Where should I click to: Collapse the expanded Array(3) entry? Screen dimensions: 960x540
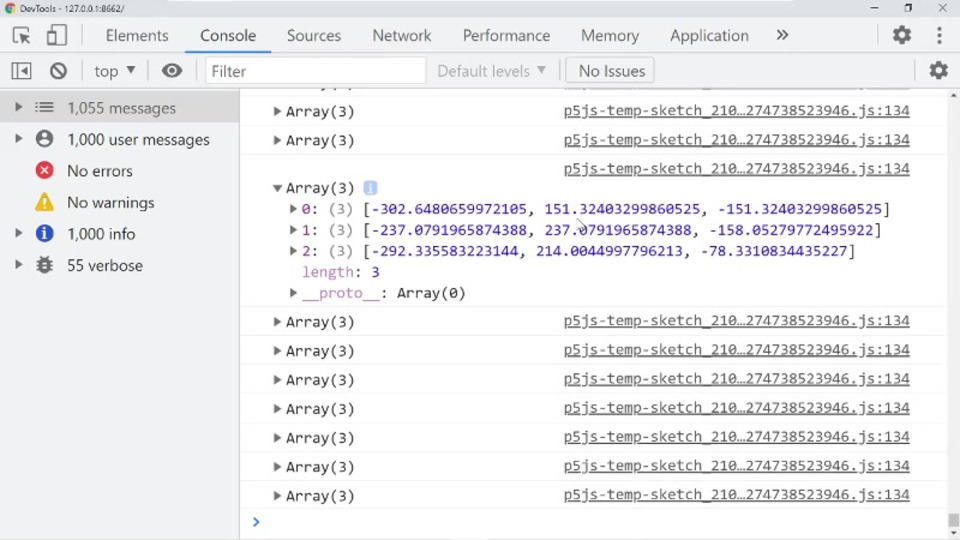click(277, 187)
